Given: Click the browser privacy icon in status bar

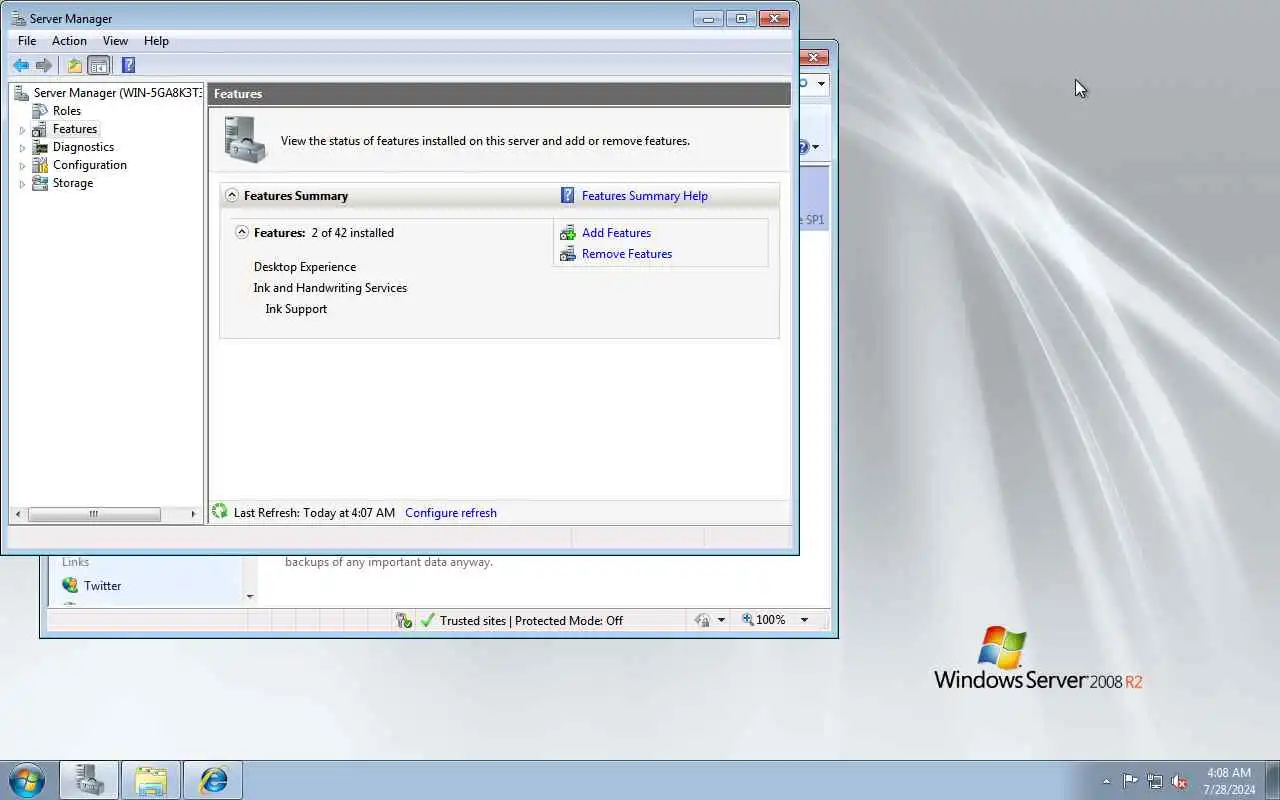Looking at the screenshot, I should (x=702, y=620).
